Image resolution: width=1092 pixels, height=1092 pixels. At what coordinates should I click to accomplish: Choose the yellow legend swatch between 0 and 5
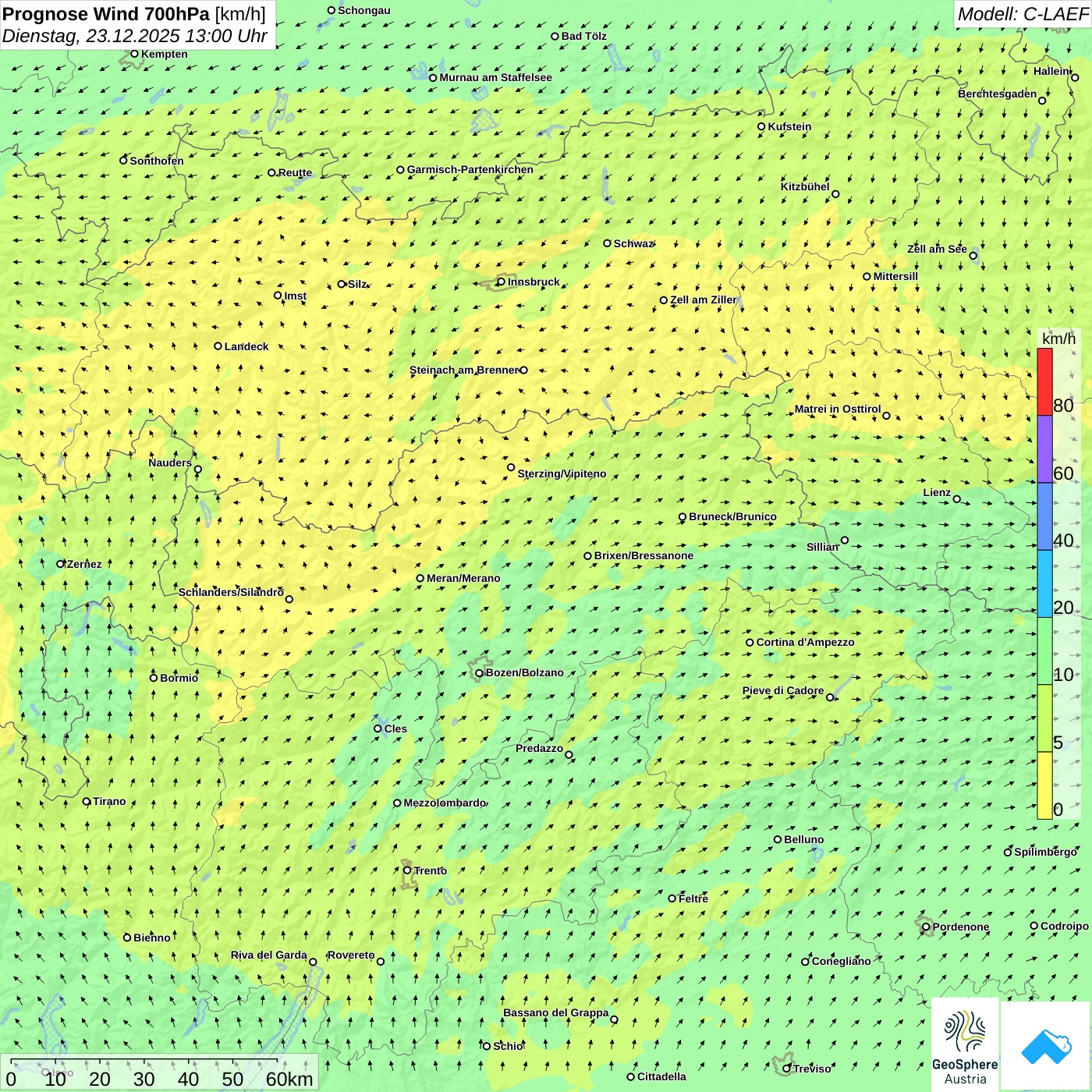pyautogui.click(x=1044, y=785)
